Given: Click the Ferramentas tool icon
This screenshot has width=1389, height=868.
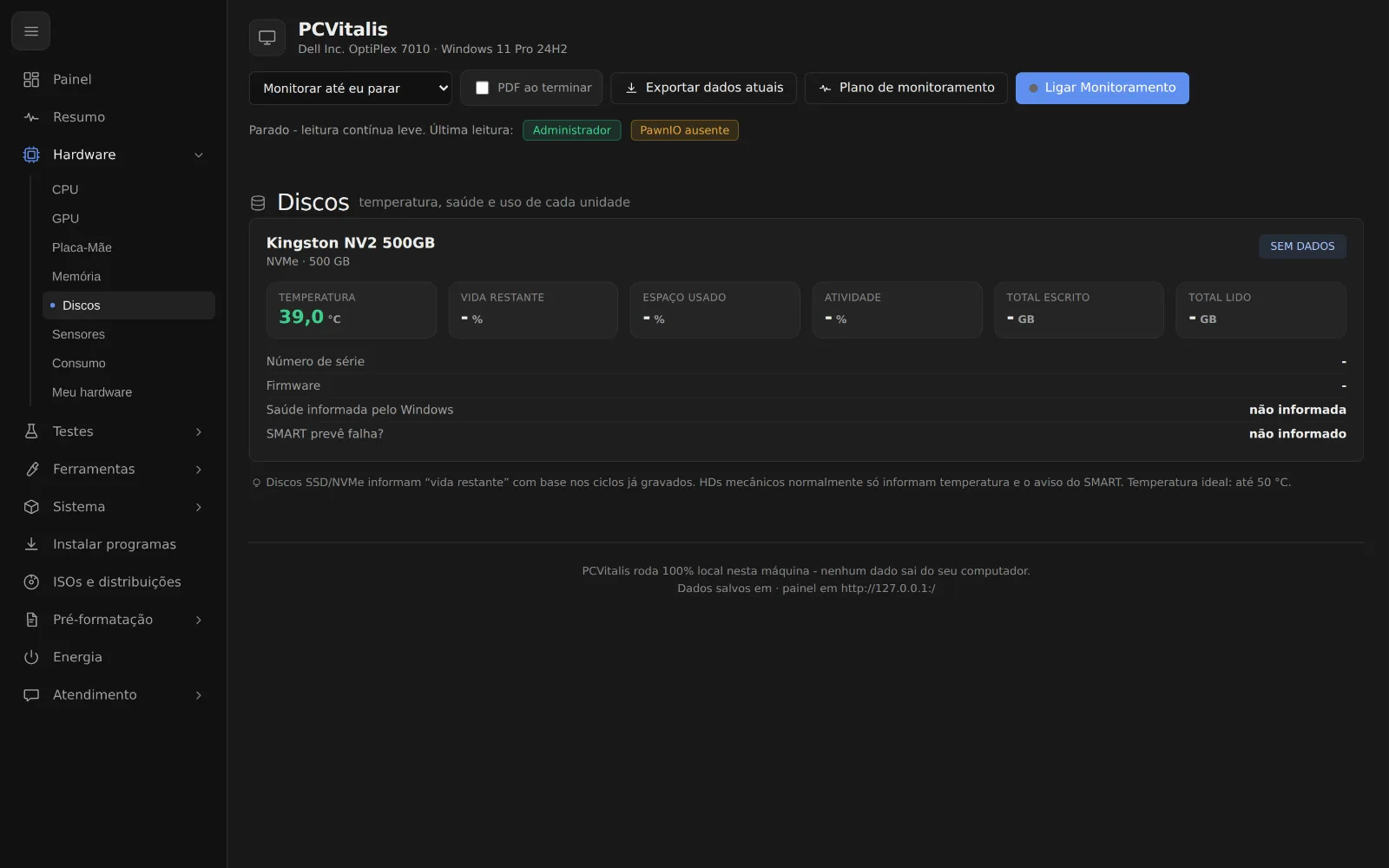Looking at the screenshot, I should coord(31,470).
